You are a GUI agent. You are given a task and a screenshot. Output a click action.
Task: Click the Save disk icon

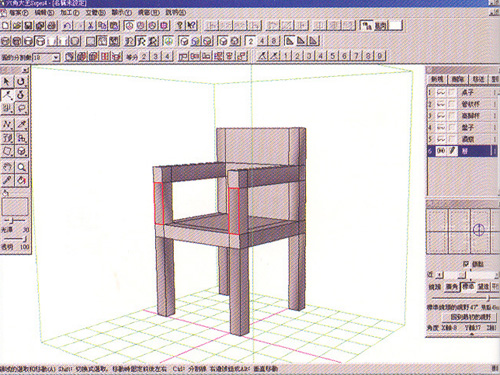click(29, 26)
